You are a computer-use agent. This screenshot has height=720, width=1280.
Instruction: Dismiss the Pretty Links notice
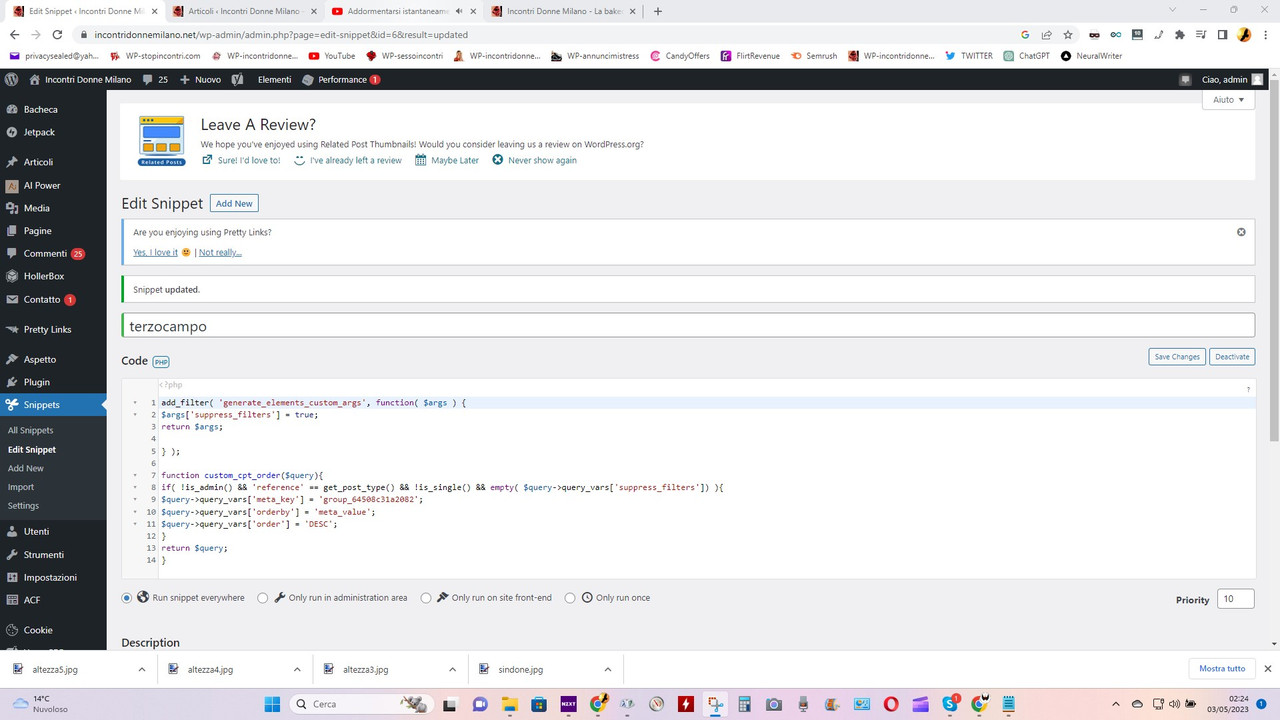(1241, 232)
